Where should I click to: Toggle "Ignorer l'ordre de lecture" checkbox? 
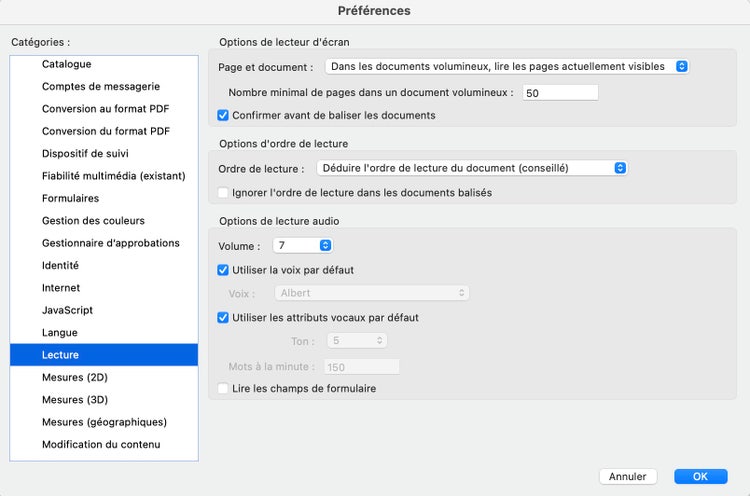(224, 192)
